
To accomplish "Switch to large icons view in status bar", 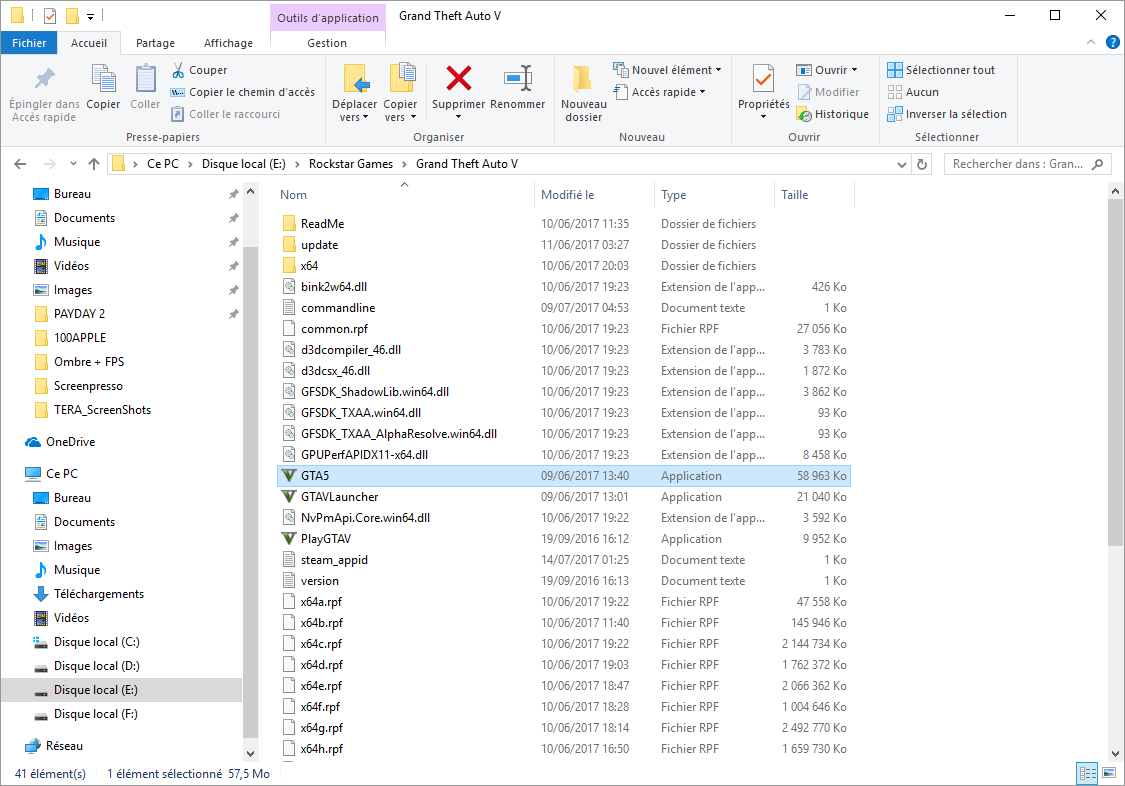I will tap(1109, 773).
